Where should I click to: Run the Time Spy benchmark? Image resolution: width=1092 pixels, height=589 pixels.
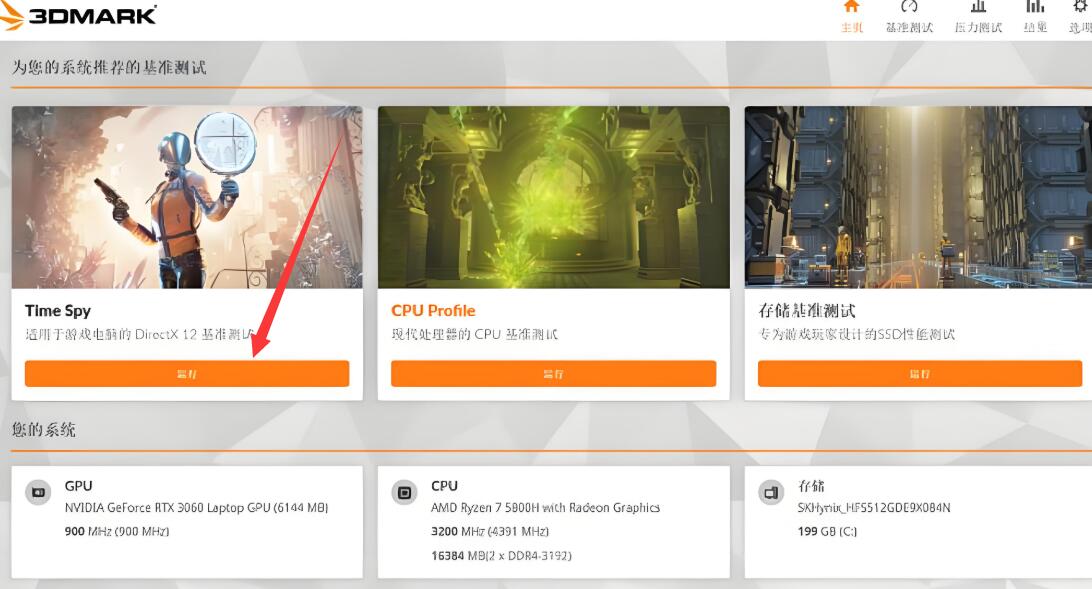(187, 373)
